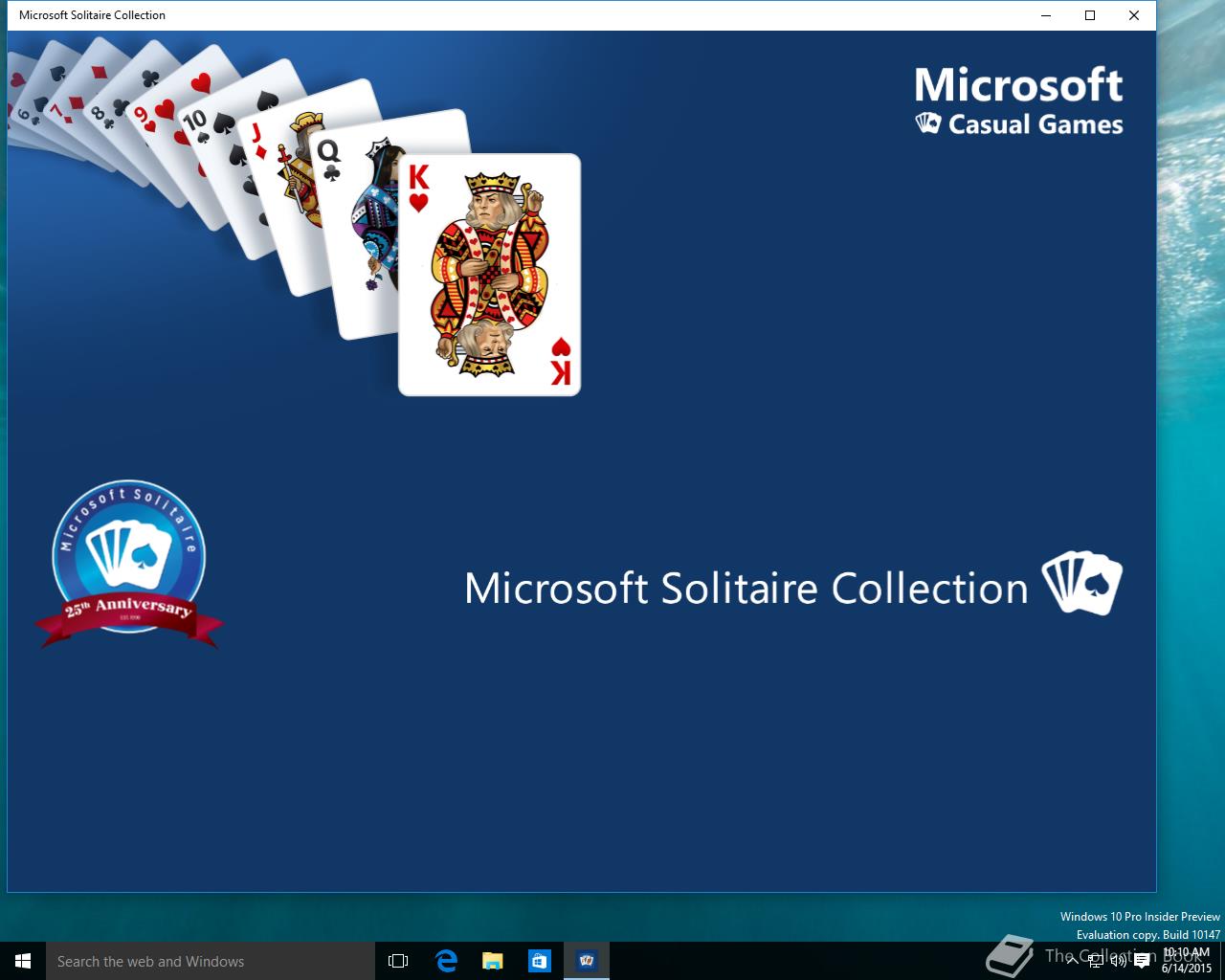Viewport: 1225px width, 980px height.
Task: Click the cards icon beside the Collection heading
Action: pos(1082,583)
